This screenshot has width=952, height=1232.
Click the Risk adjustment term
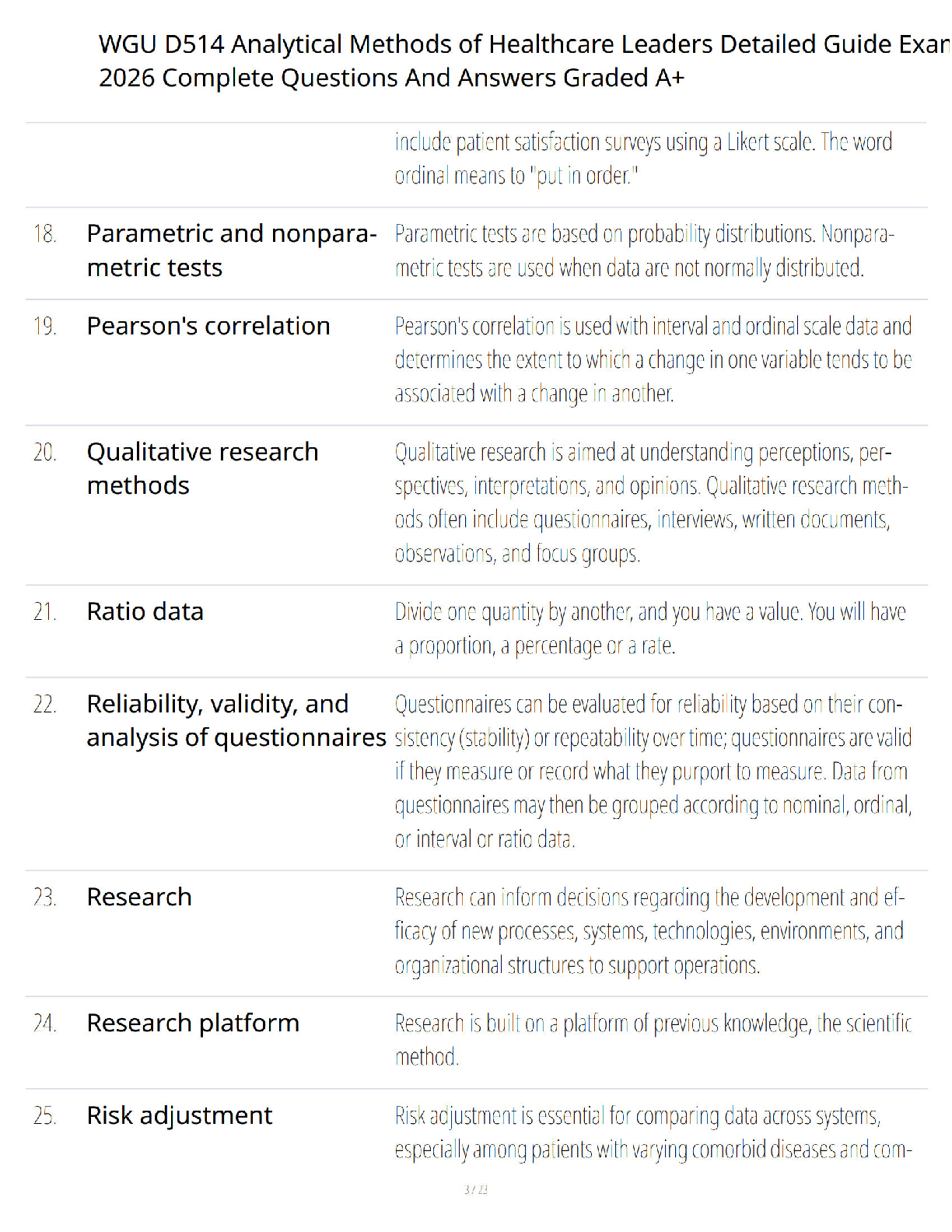coord(180,1115)
